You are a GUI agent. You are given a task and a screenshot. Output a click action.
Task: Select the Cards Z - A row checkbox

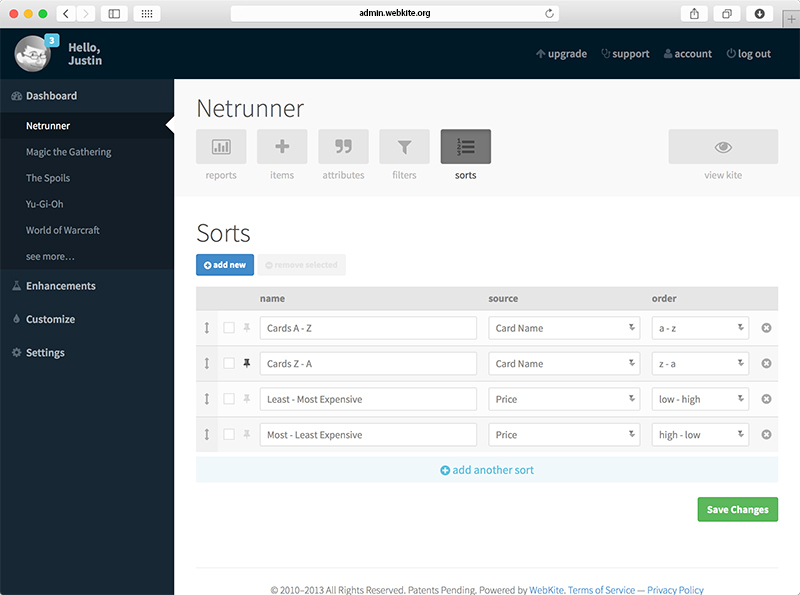click(229, 363)
